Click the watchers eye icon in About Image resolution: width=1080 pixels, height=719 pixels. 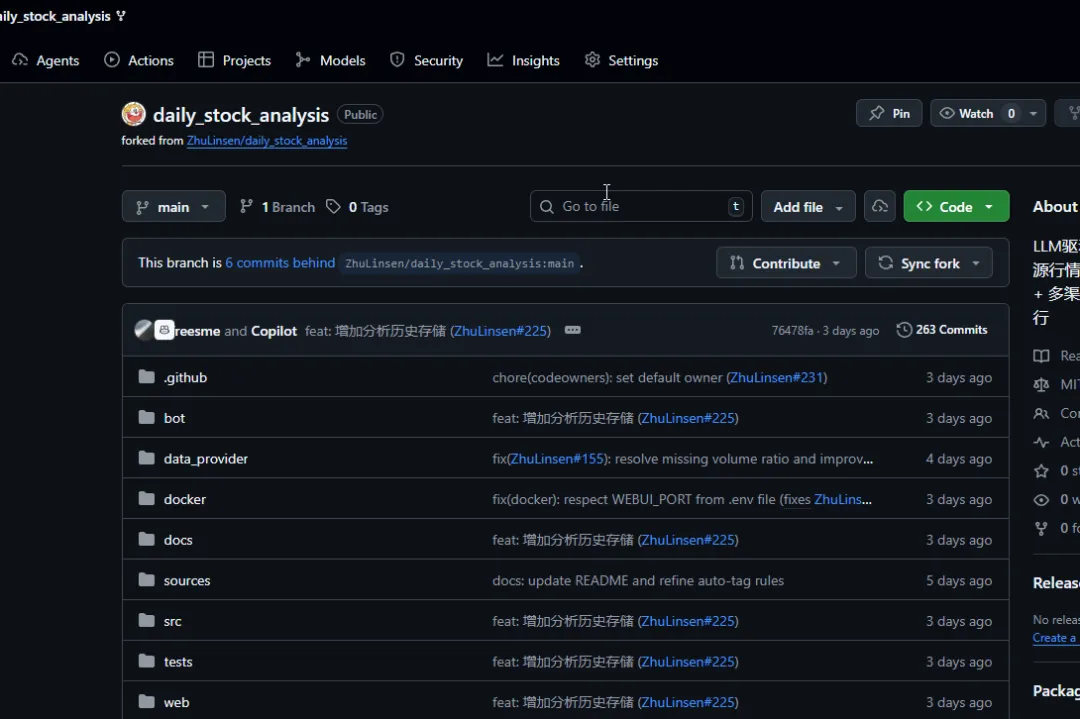tap(1041, 500)
